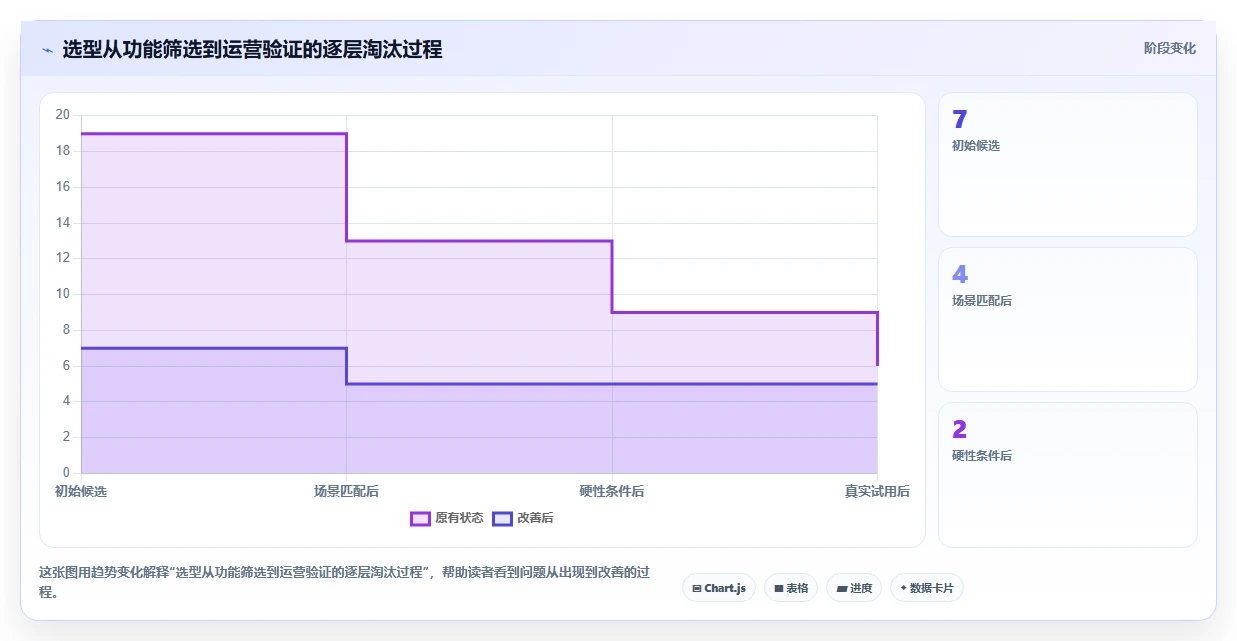Viewport: 1237px width, 641px height.
Task: Open the 场景匹配后 card showing 4
Action: [x=1067, y=319]
